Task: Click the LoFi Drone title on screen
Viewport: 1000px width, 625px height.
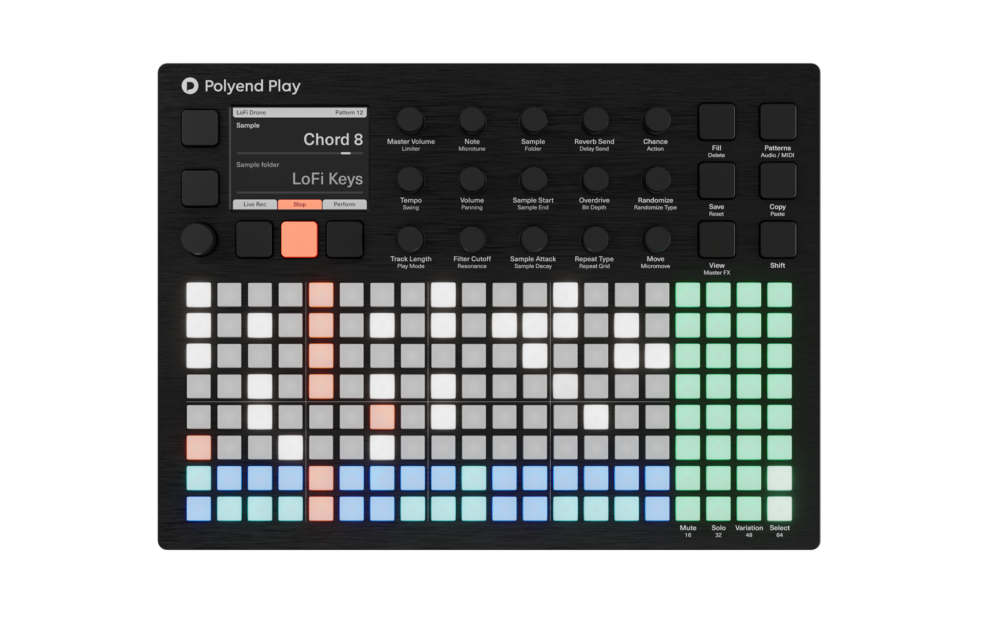Action: click(x=251, y=112)
